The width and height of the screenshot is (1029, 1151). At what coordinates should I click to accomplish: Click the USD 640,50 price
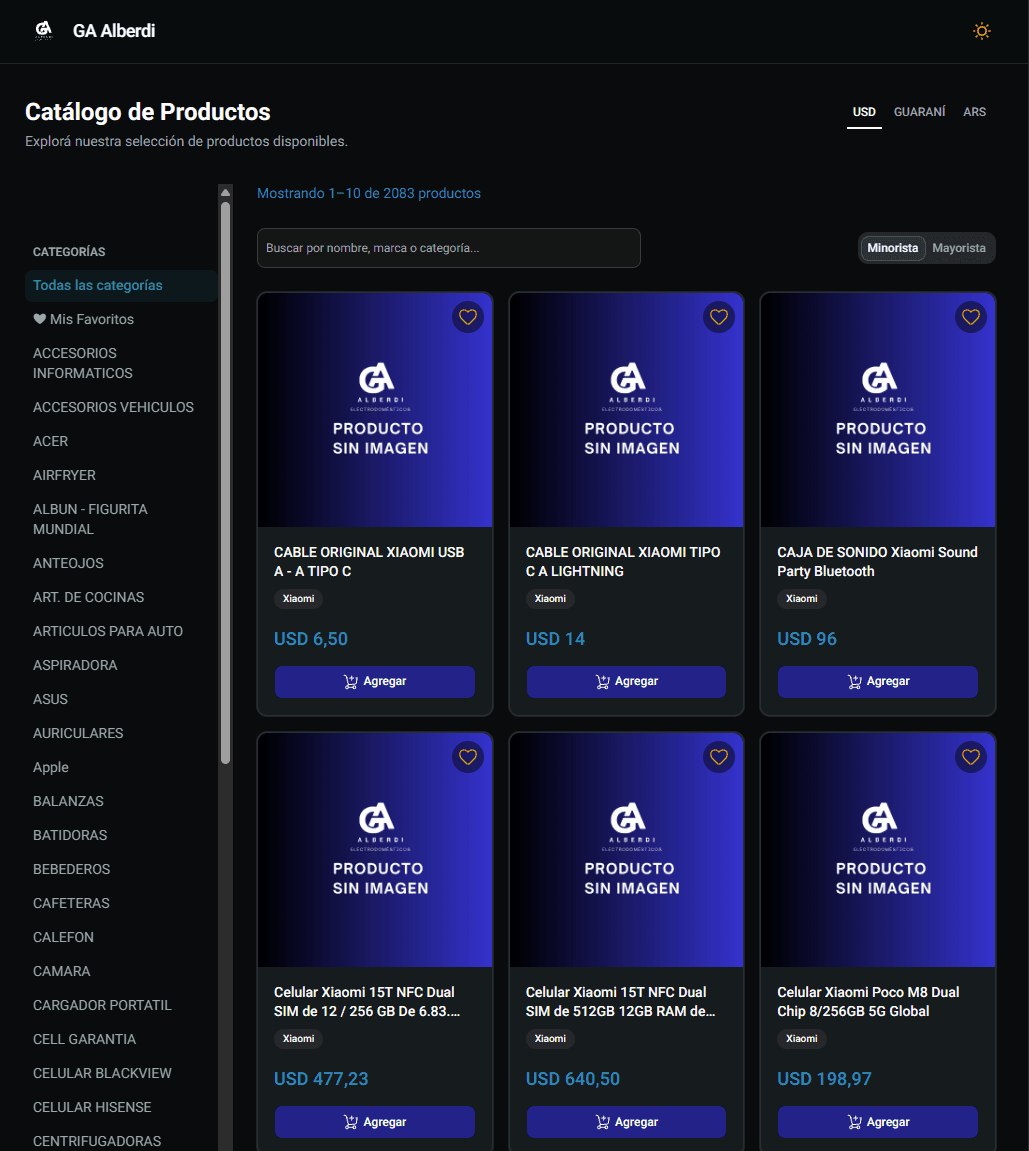[572, 1079]
